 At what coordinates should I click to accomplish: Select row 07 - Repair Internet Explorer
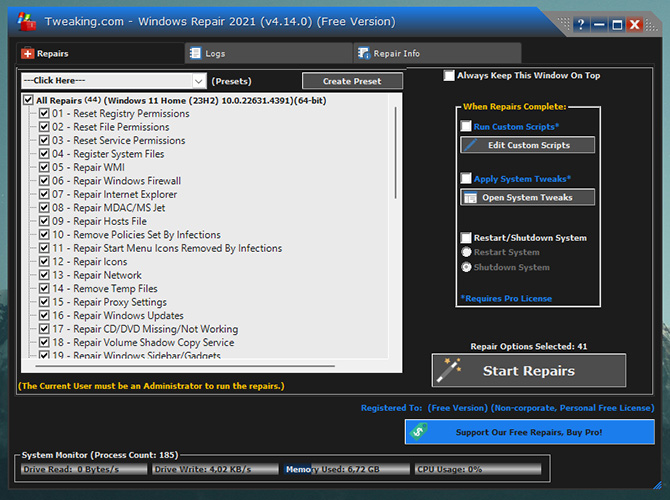coord(115,194)
